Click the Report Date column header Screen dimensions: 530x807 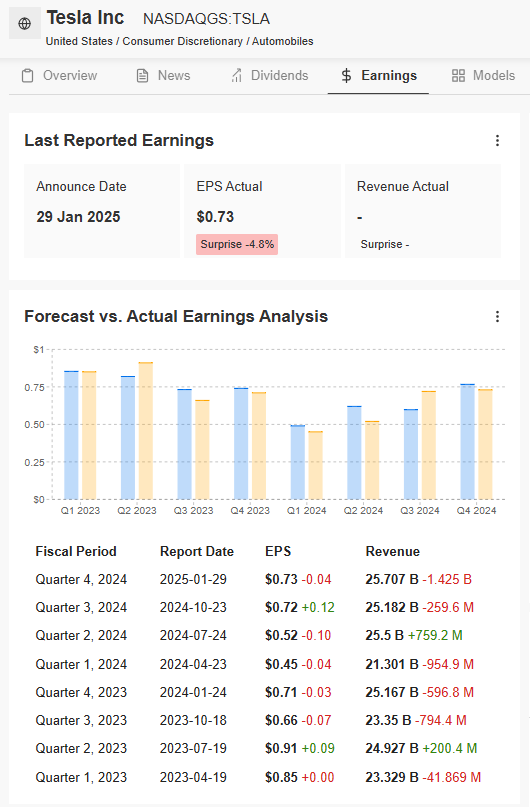(197, 552)
